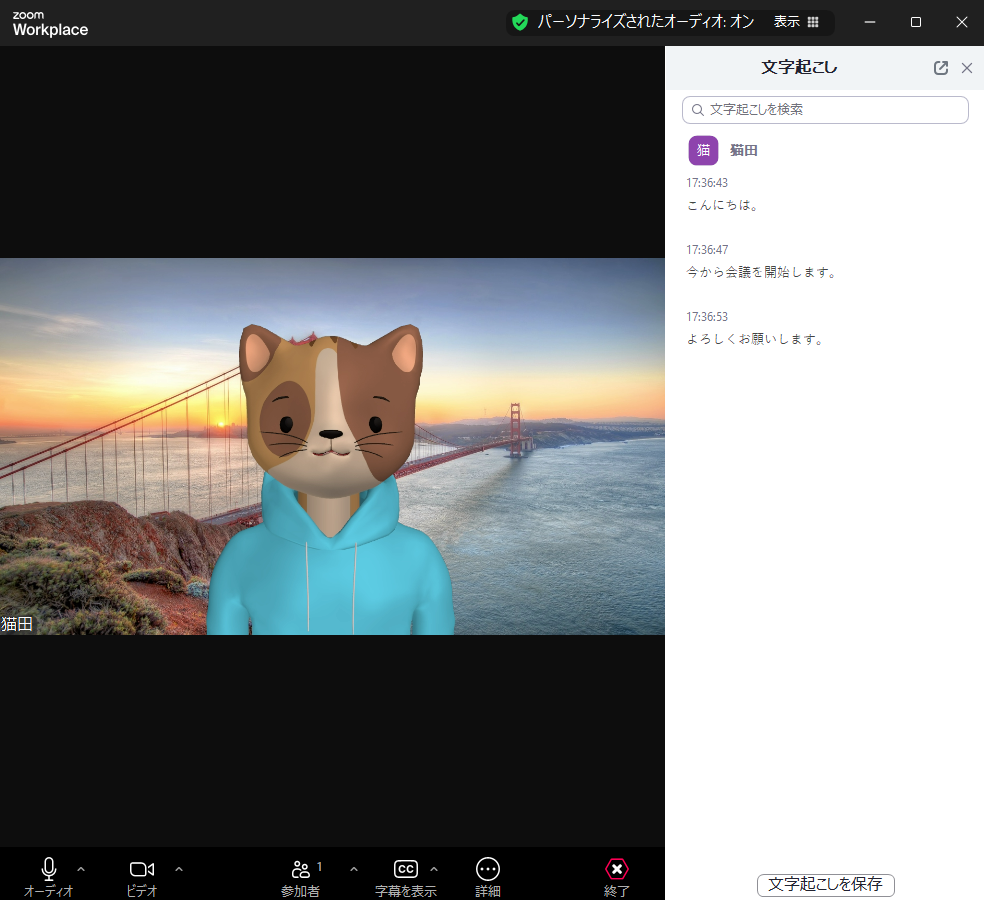Close the 文字起こし transcript panel
The width and height of the screenshot is (984, 900).
coord(967,68)
